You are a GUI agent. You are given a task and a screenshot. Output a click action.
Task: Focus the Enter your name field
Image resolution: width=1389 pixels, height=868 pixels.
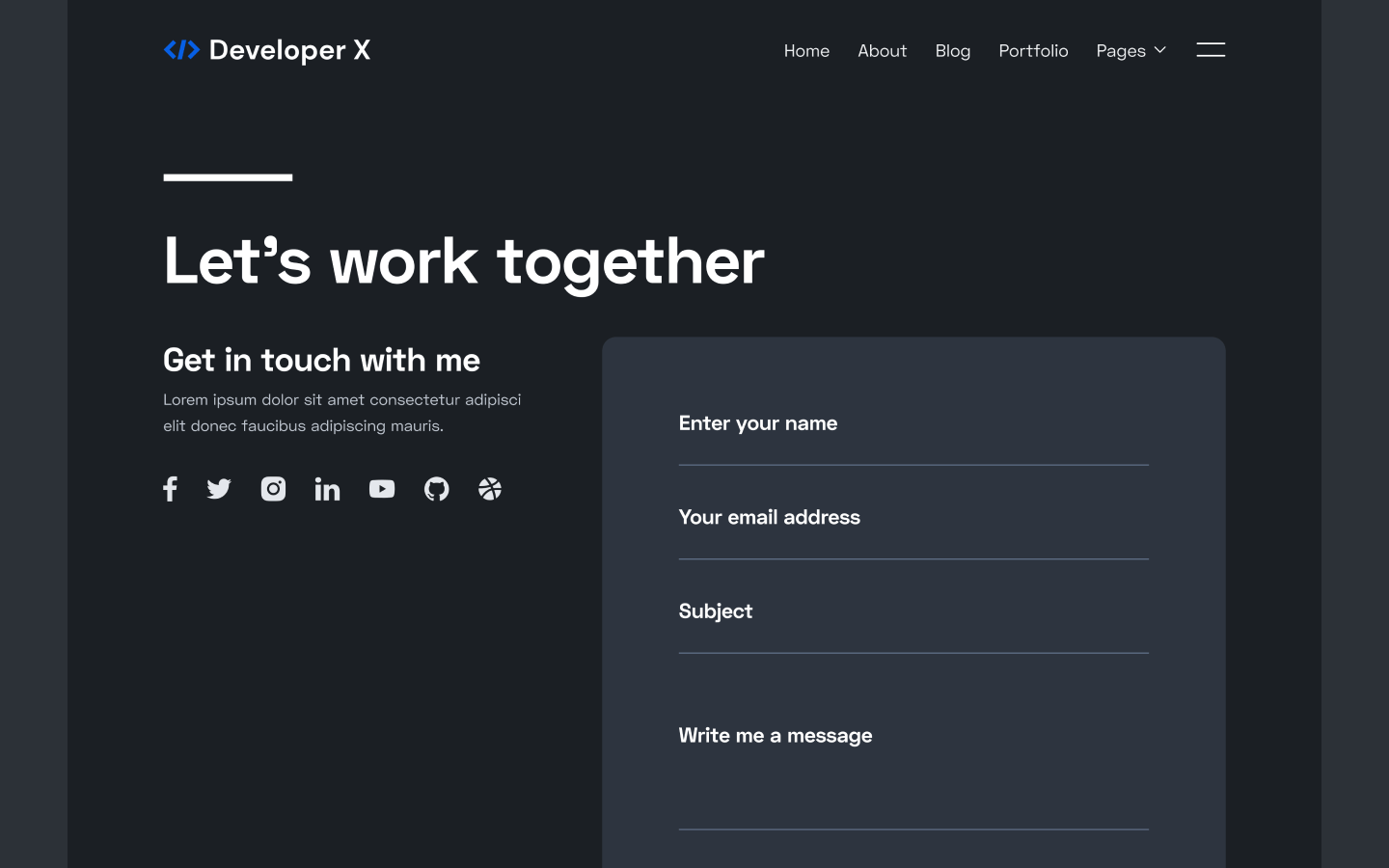tap(913, 425)
